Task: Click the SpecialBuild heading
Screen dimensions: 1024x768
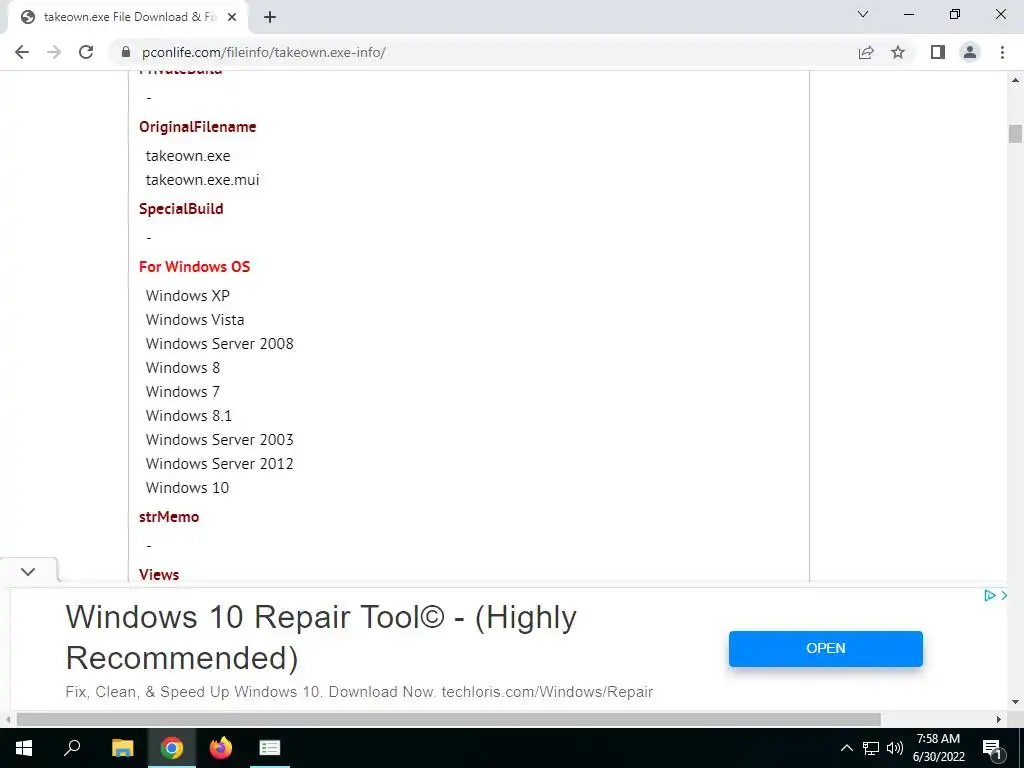Action: coord(181,209)
